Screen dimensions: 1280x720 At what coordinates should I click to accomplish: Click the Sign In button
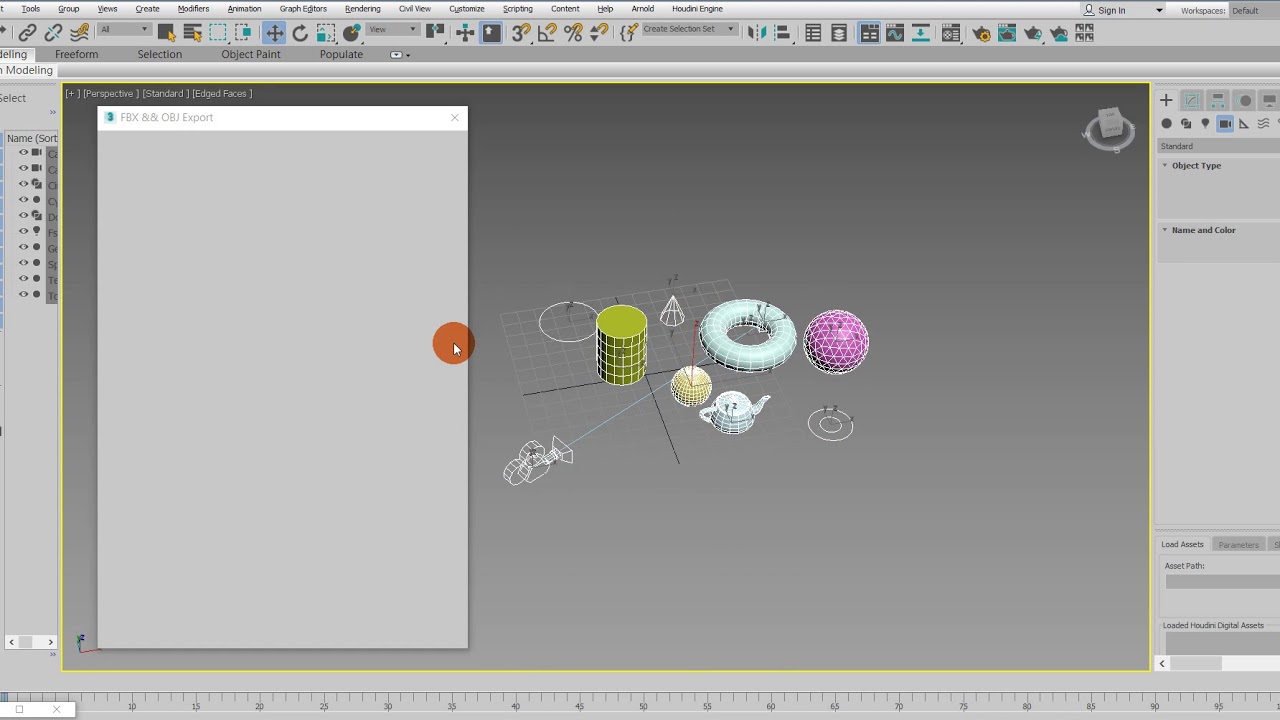coord(1105,10)
